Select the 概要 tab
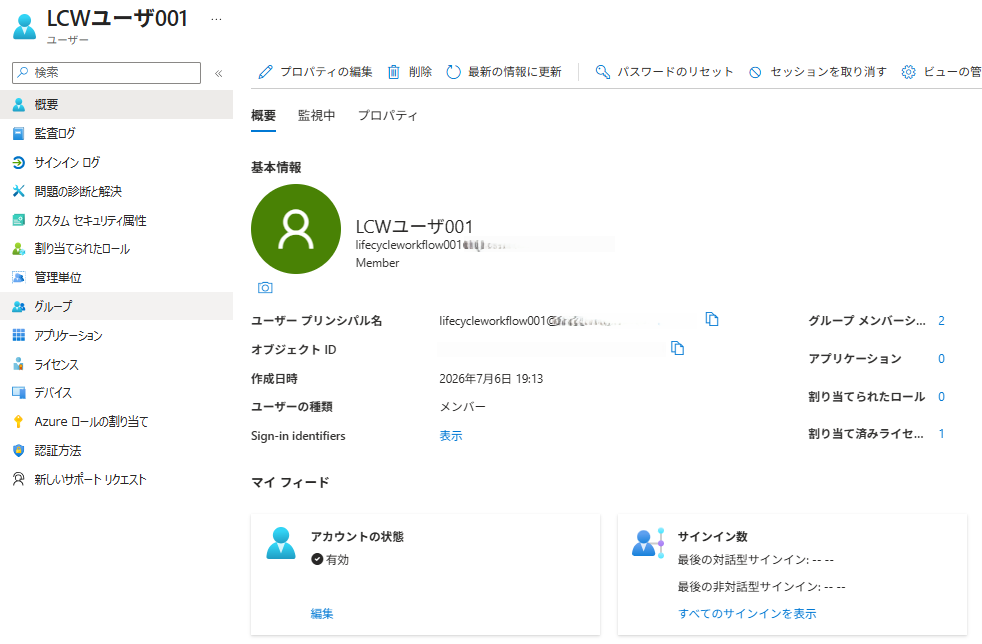This screenshot has width=982, height=644. [x=264, y=115]
